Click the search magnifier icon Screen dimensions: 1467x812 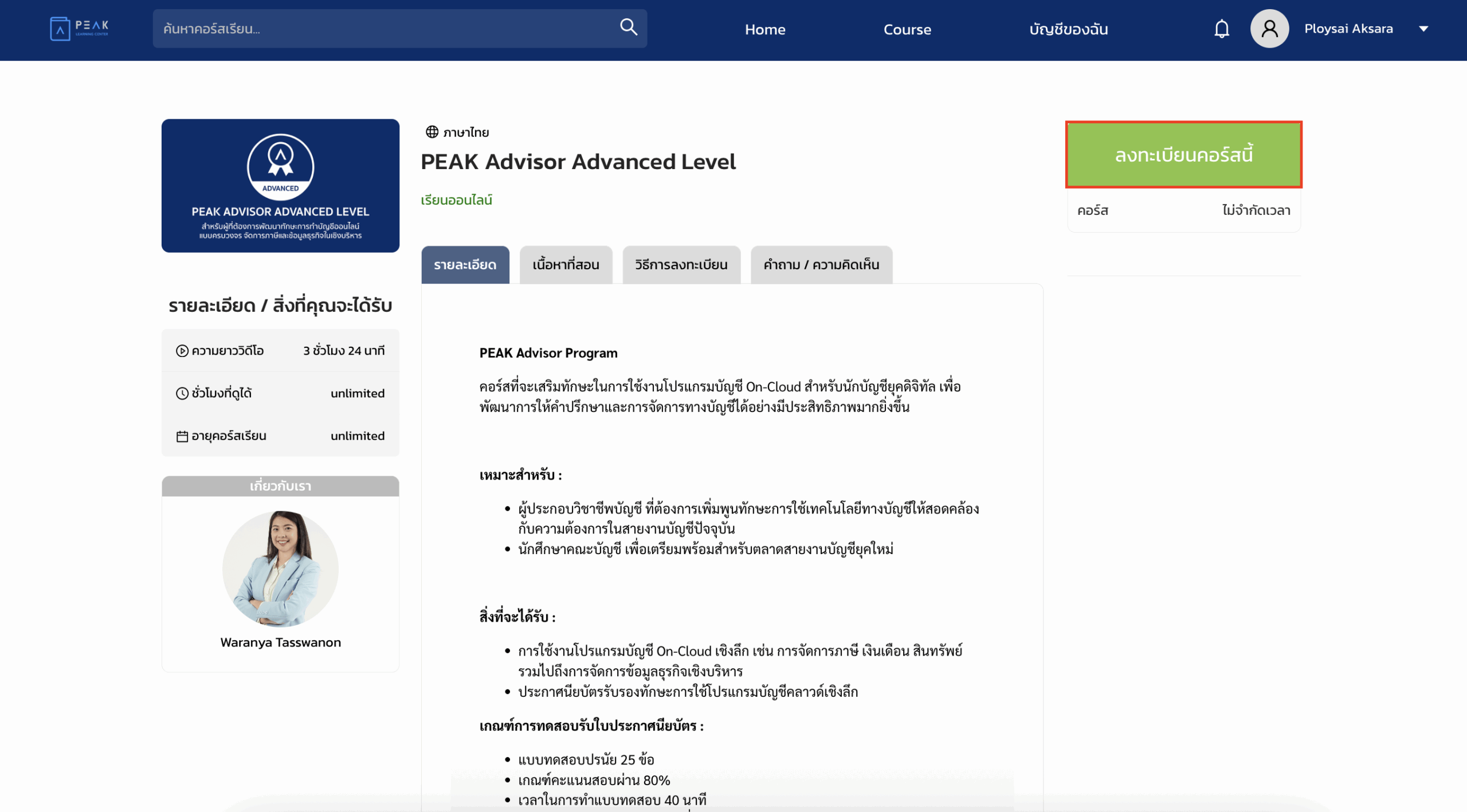[x=628, y=27]
